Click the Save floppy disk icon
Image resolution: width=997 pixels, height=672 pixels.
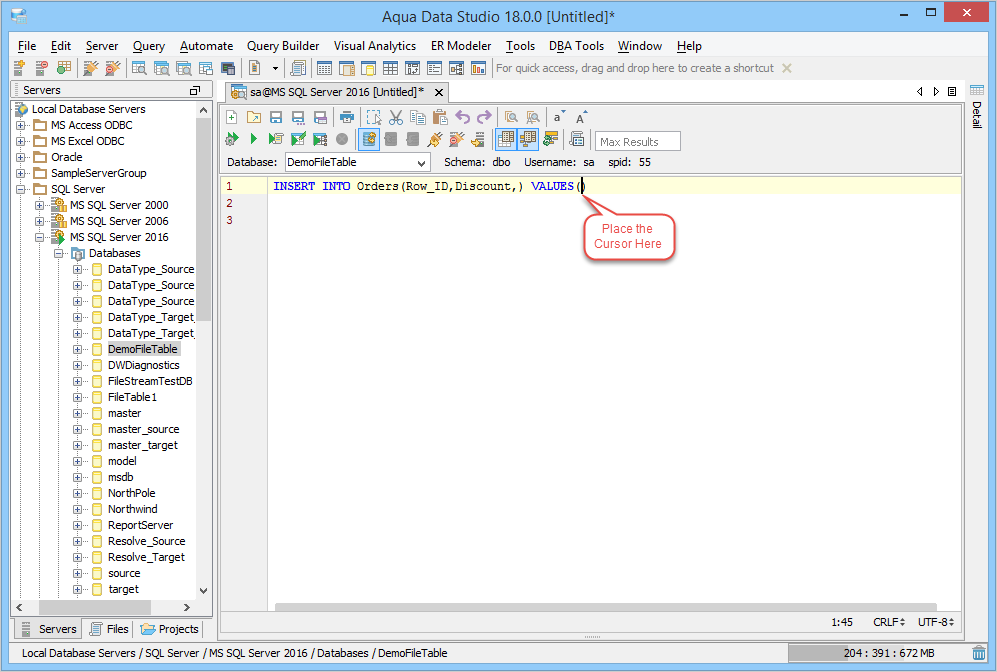pos(276,117)
